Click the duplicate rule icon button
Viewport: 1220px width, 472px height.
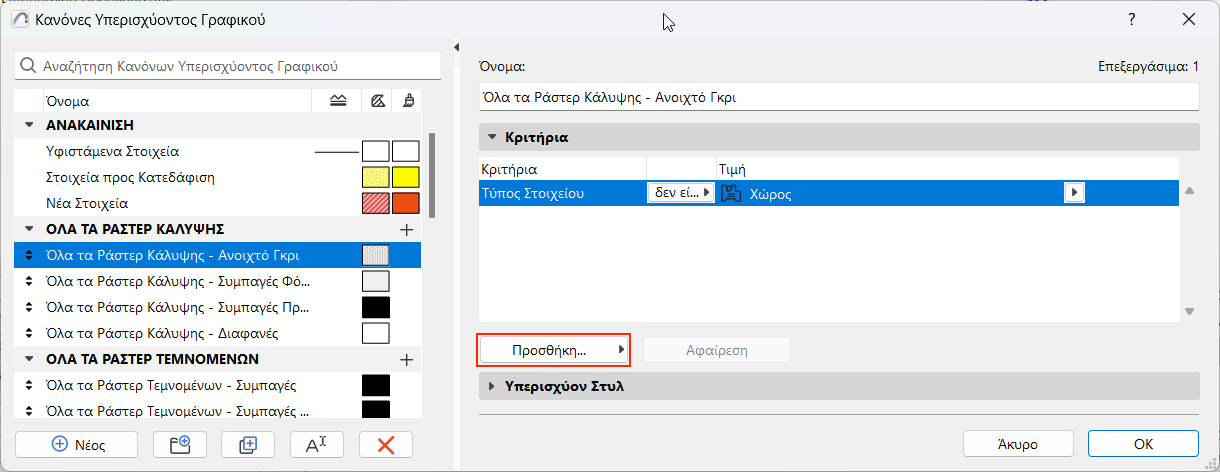(248, 445)
